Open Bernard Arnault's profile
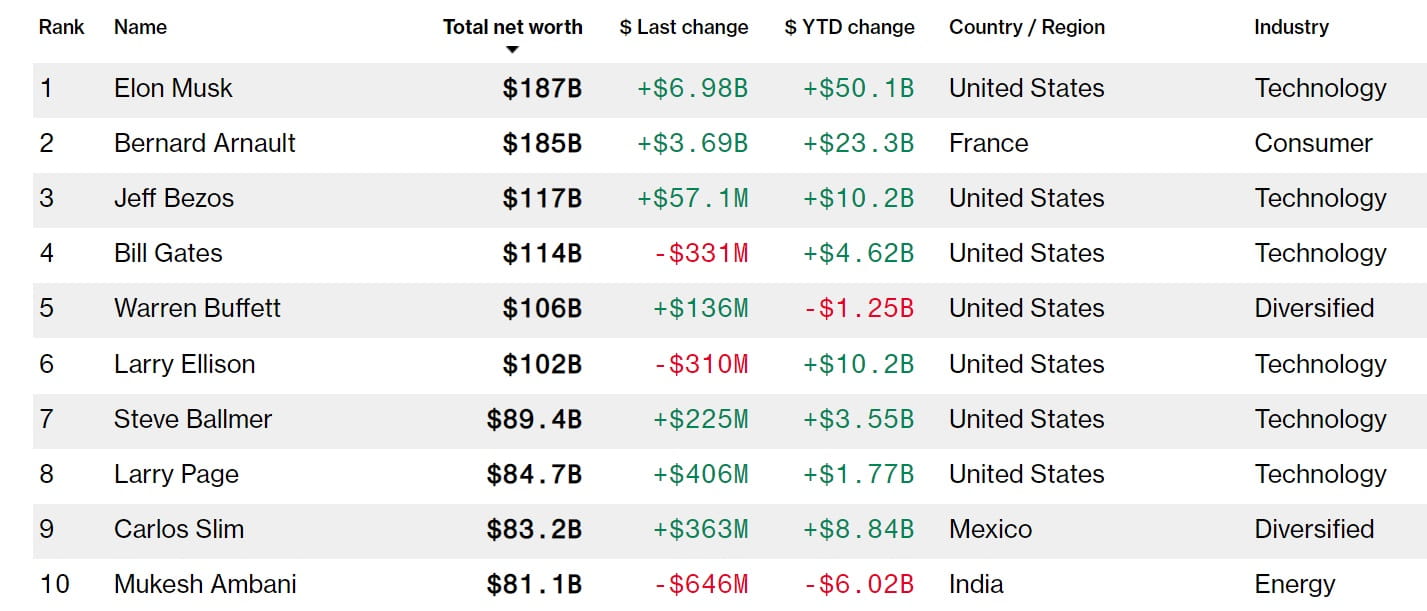Viewport: 1427px width, 611px height. [205, 143]
